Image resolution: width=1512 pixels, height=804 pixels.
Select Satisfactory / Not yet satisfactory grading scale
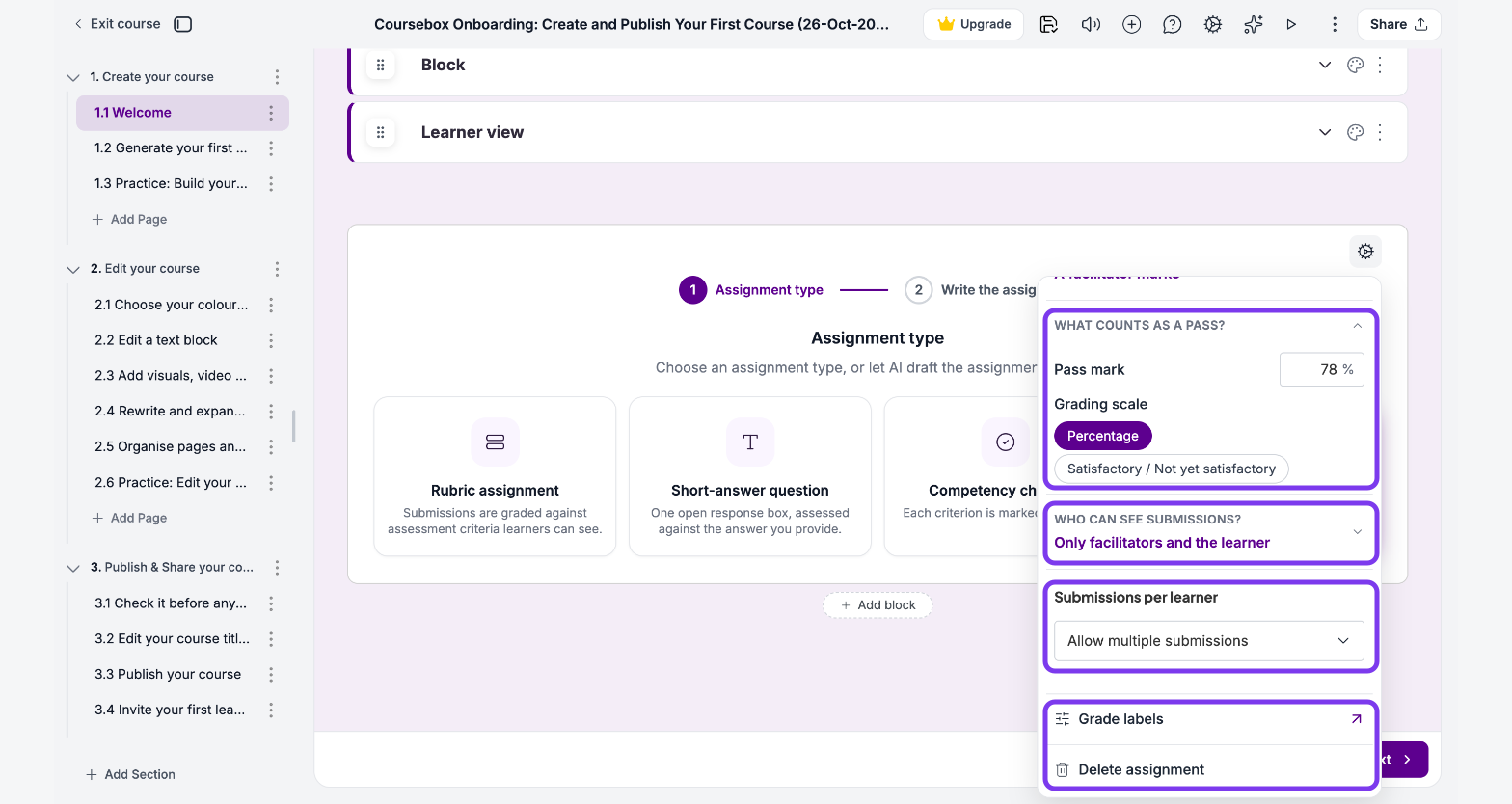tap(1172, 469)
